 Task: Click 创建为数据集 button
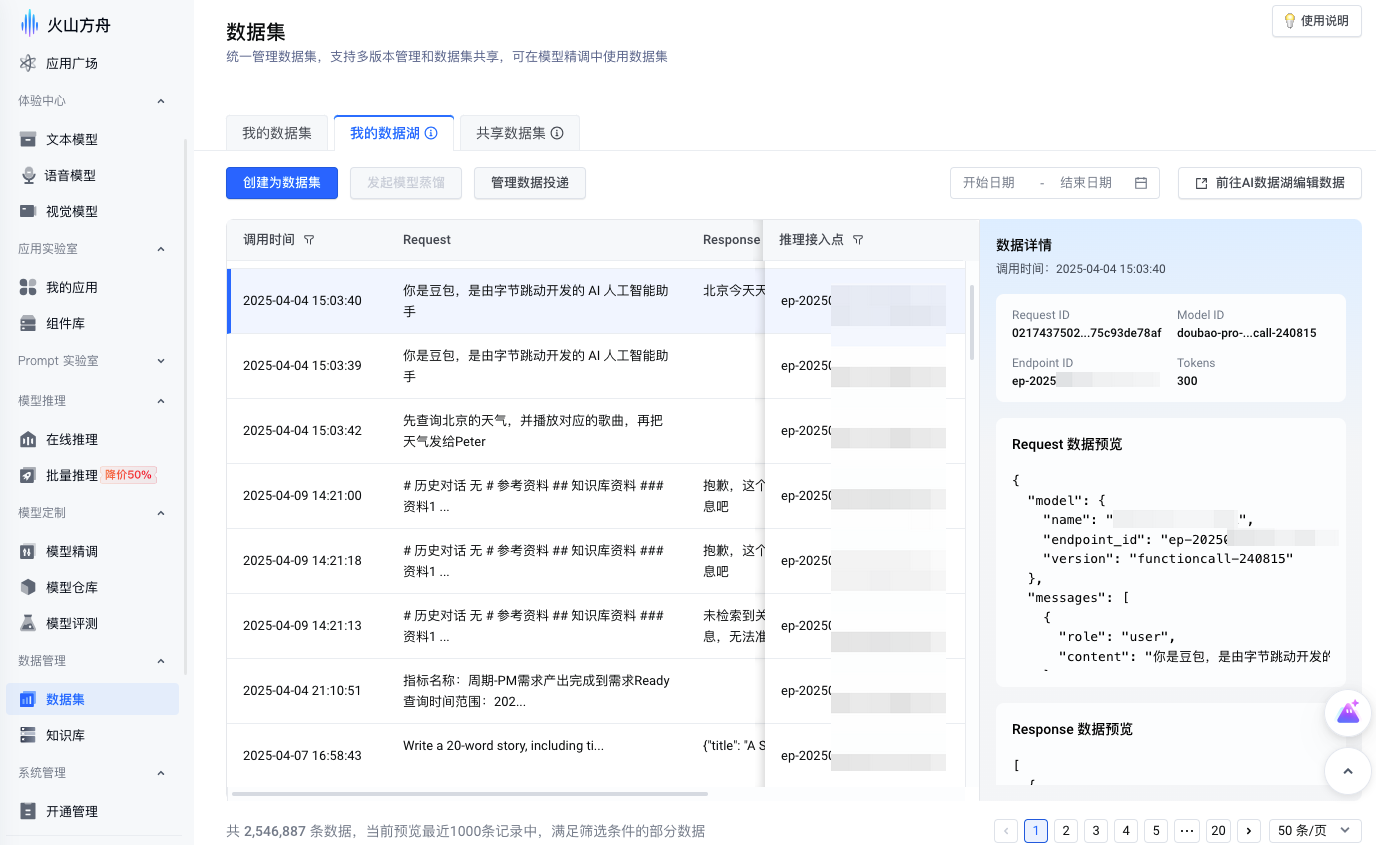(x=282, y=183)
